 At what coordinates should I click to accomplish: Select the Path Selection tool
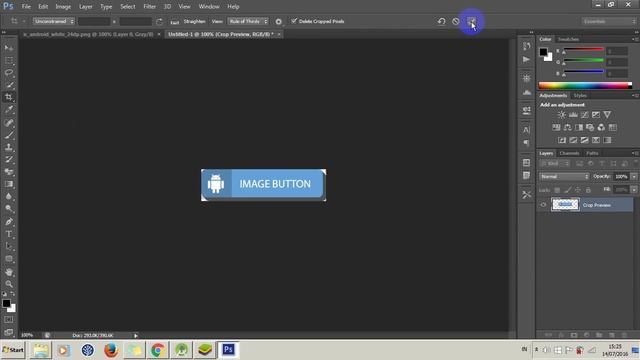pyautogui.click(x=9, y=247)
